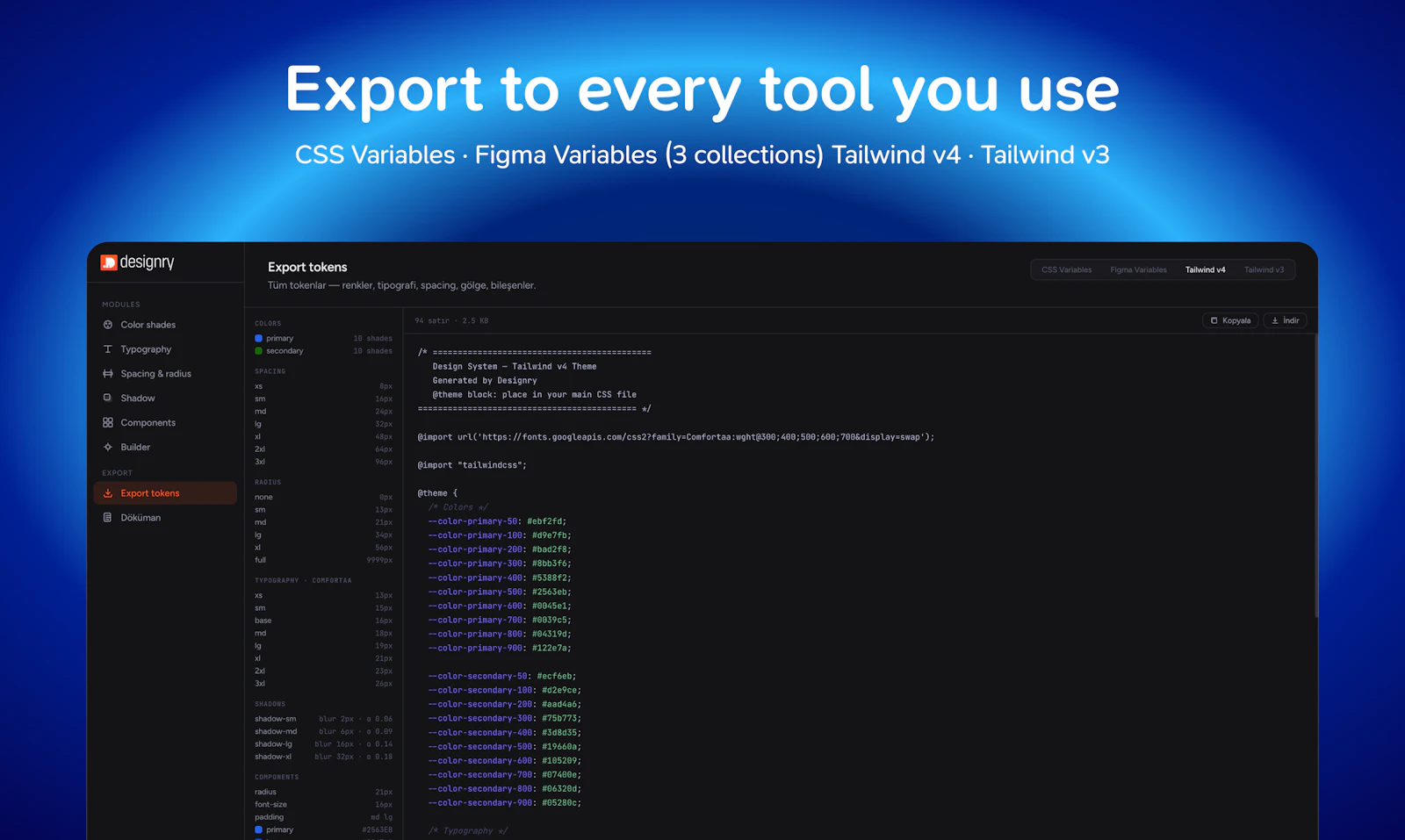Click the İndir download button
Screen dimensions: 1405x840
pyautogui.click(x=1285, y=320)
